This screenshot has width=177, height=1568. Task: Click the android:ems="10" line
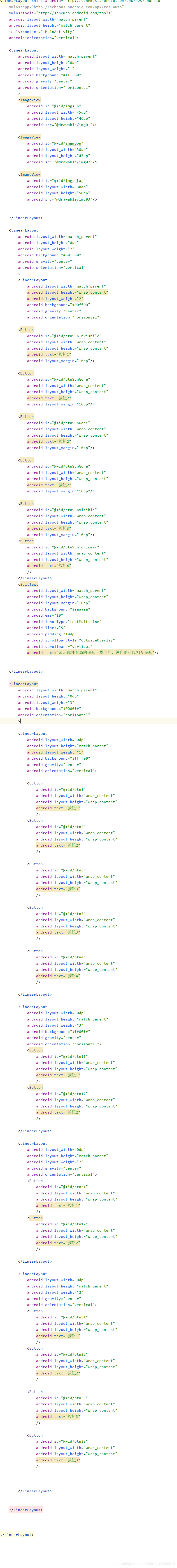coord(45,615)
